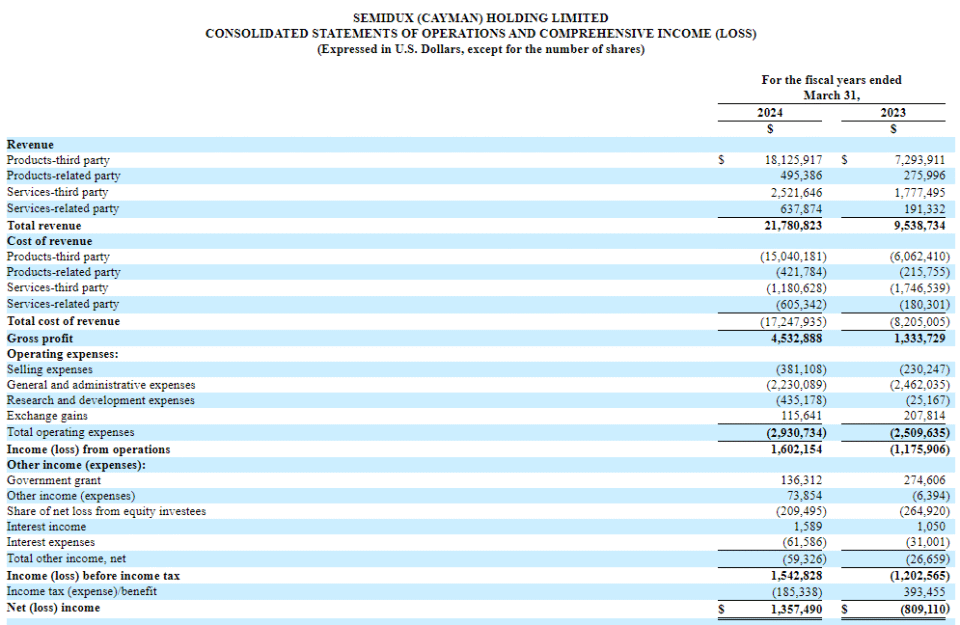
Task: Select the value 1,777,495
Action: tap(920, 193)
